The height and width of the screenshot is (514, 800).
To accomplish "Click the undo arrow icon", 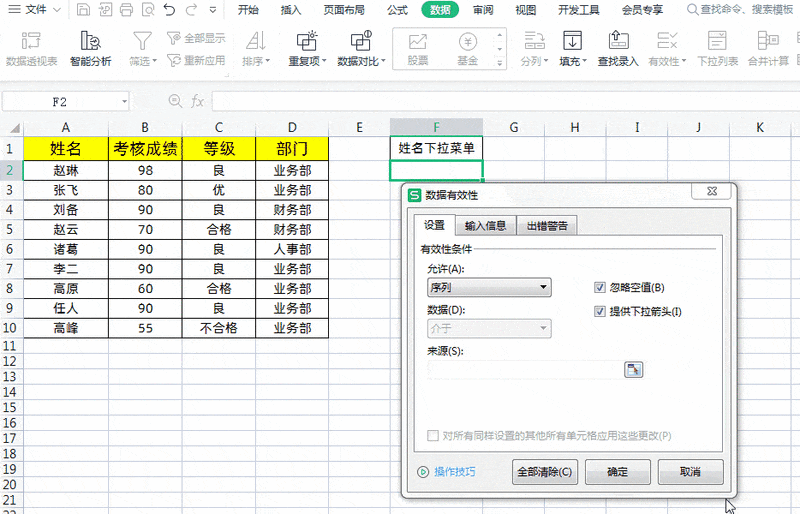I will [168, 10].
